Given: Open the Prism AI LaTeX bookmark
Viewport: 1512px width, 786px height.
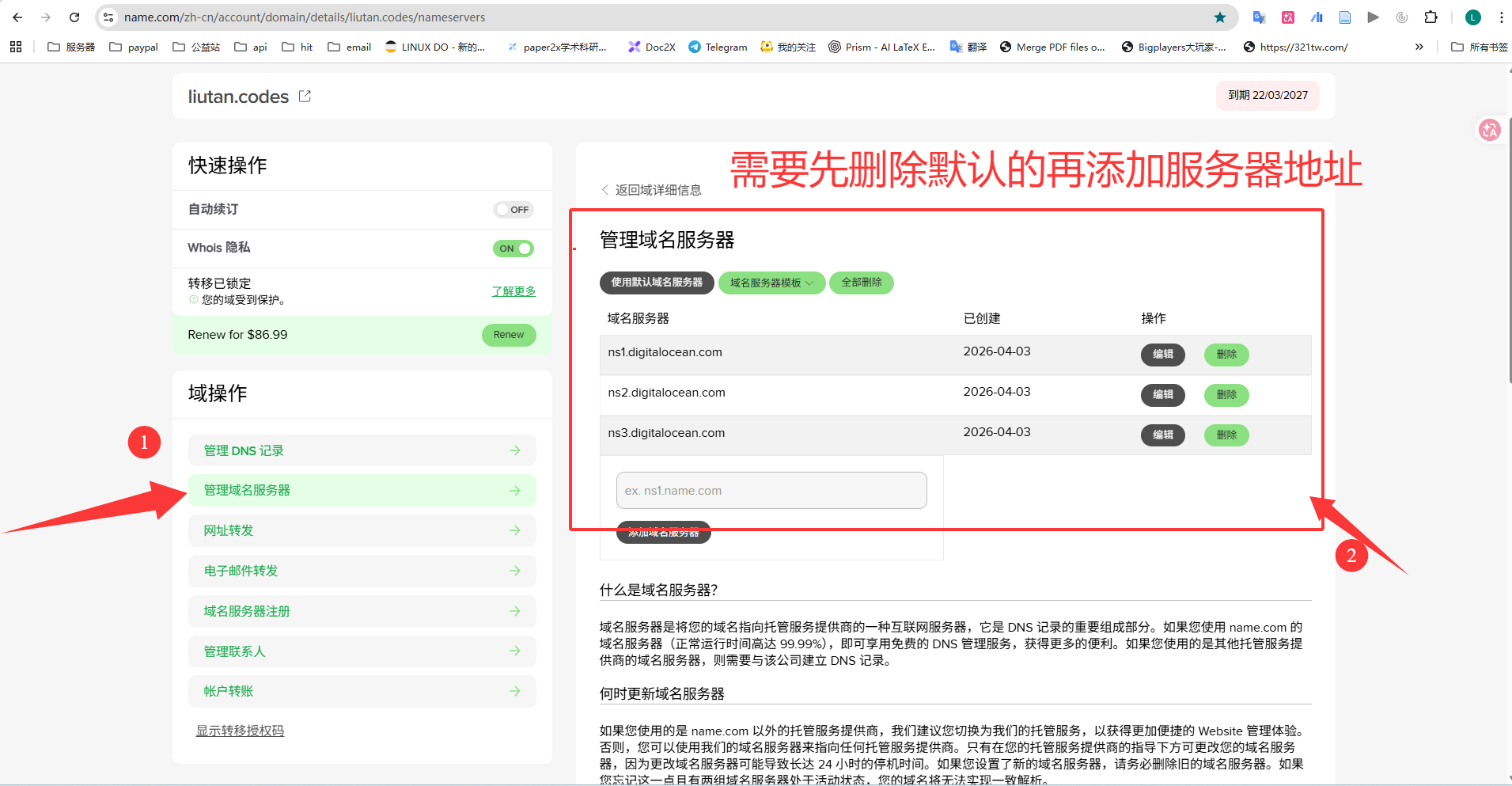Looking at the screenshot, I should click(881, 47).
